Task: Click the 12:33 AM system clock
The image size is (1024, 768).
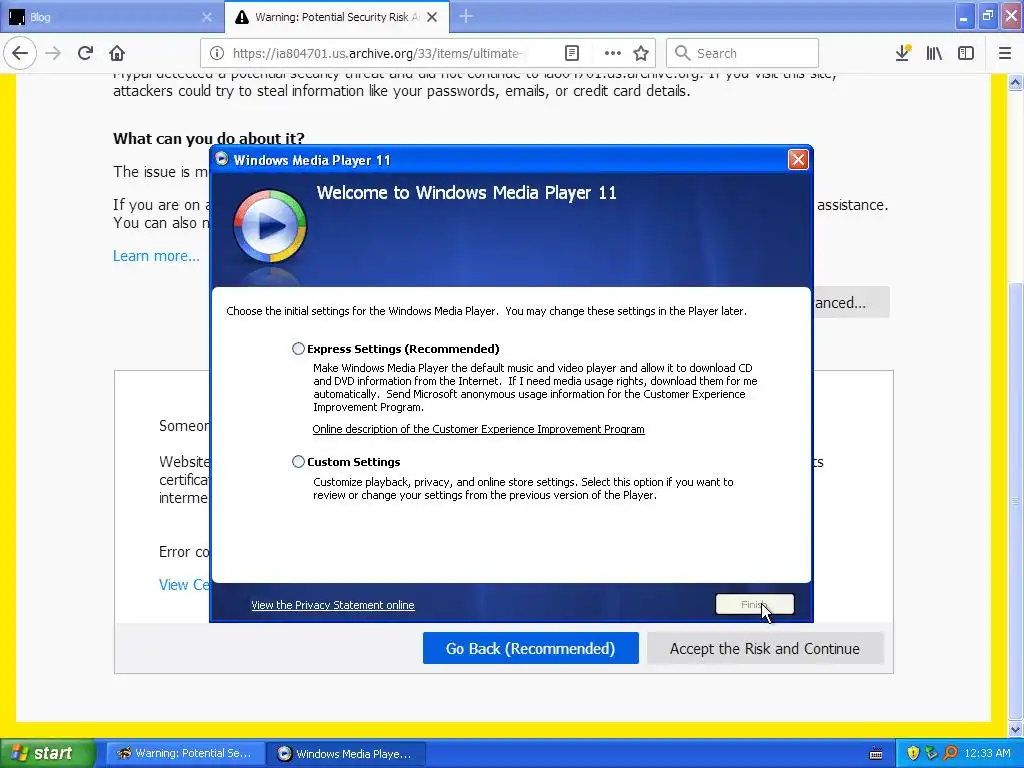Action: (987, 753)
